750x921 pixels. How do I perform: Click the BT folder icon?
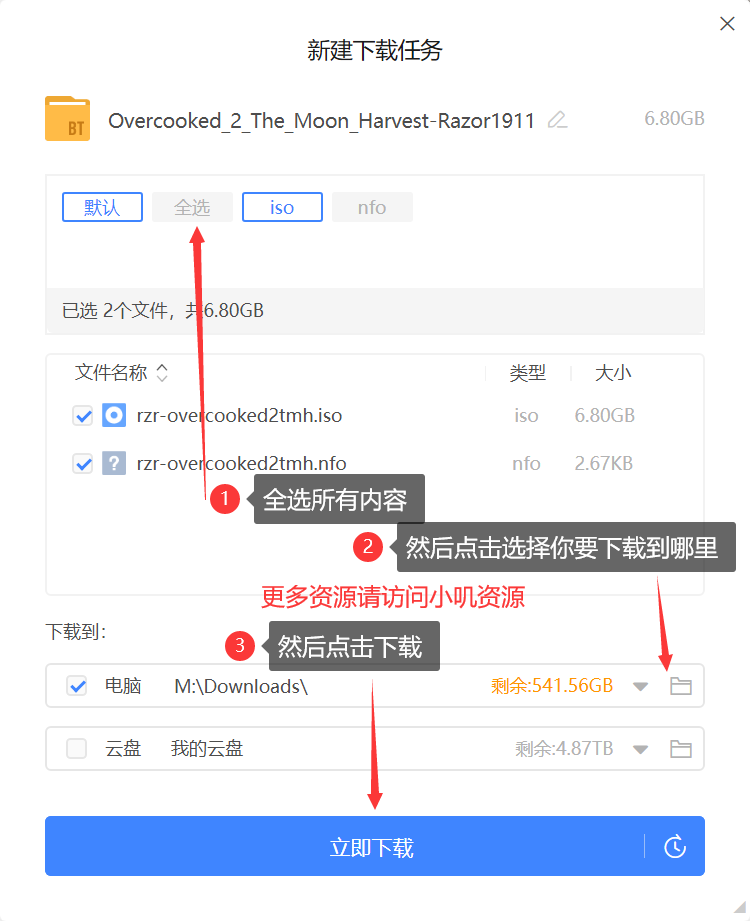point(68,119)
